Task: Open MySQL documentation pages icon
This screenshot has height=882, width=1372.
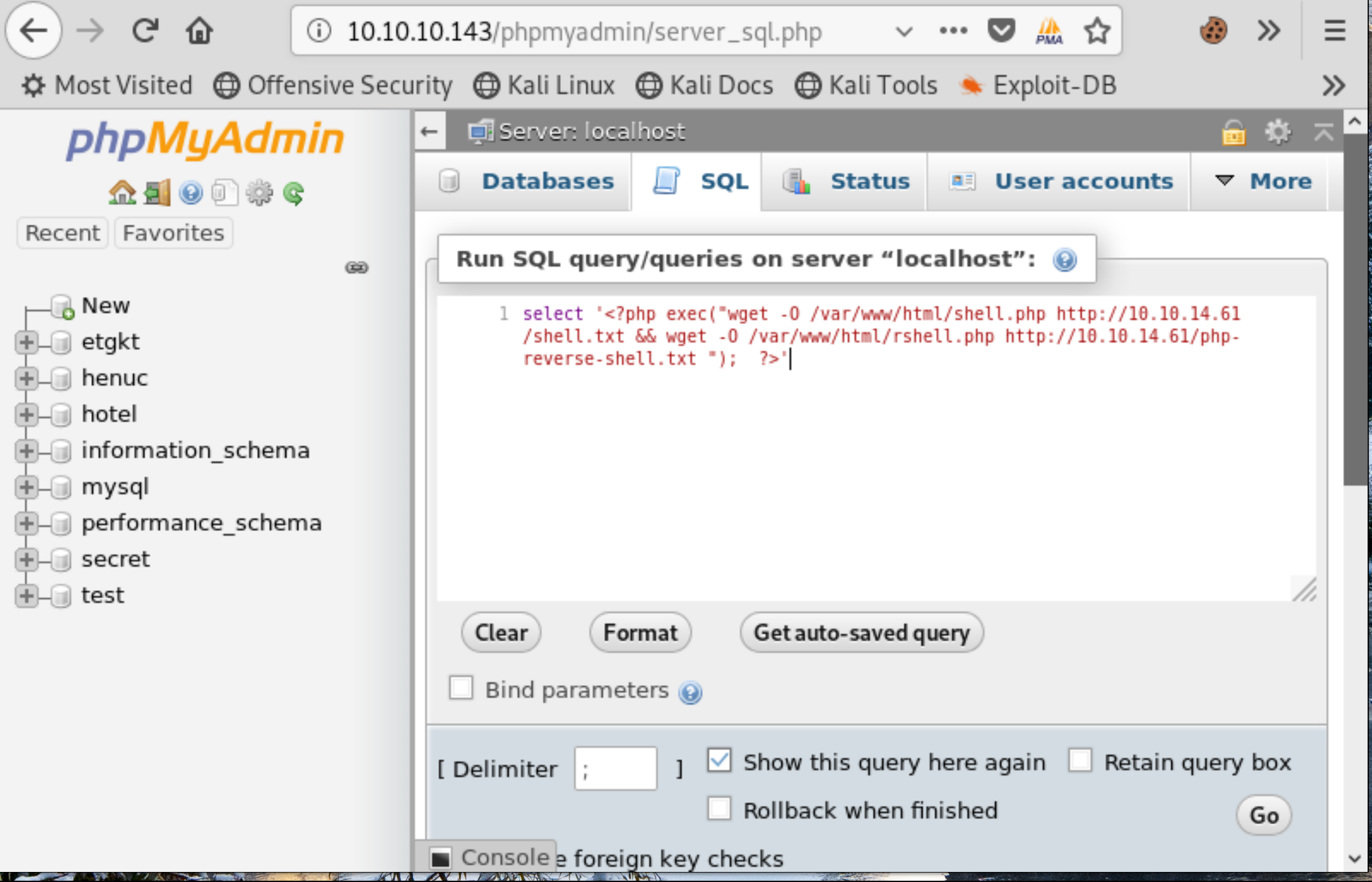Action: click(224, 193)
